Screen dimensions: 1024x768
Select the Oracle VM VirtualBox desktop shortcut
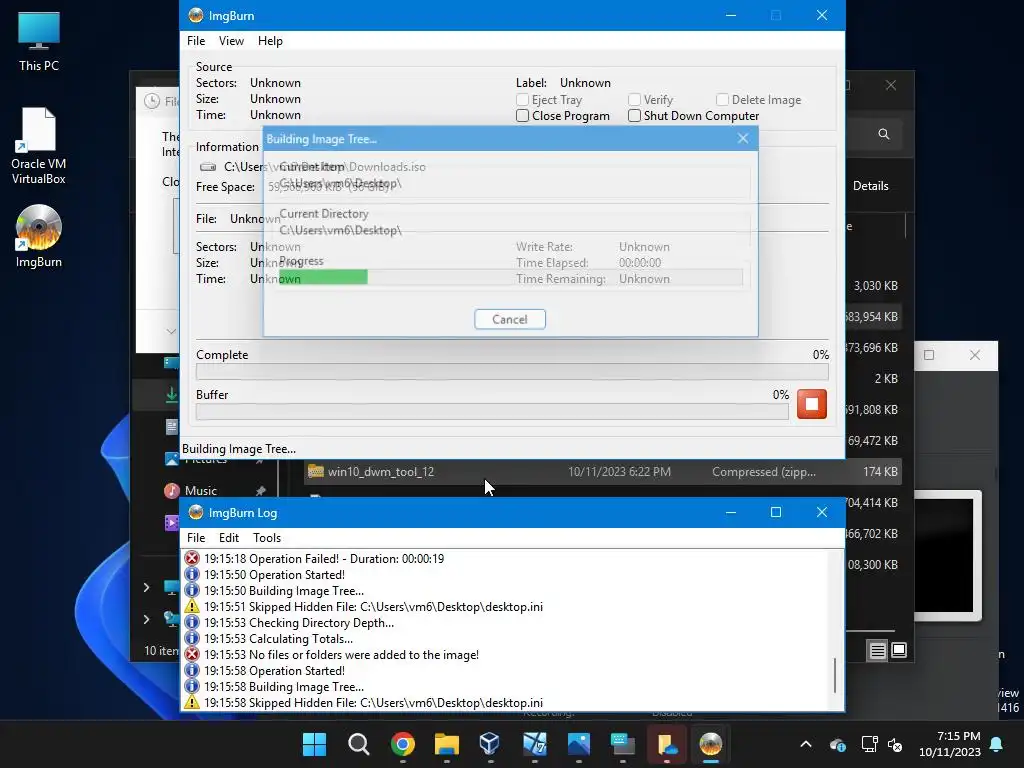39,146
